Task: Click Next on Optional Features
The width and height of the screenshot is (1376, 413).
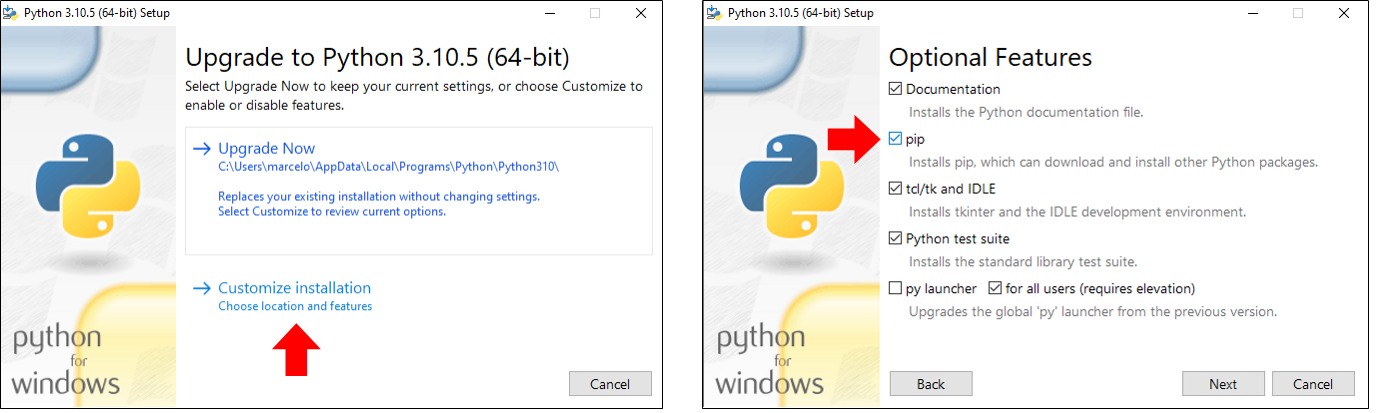Action: point(1222,384)
